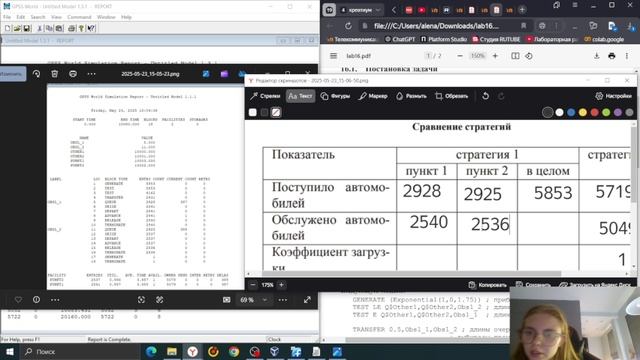The height and width of the screenshot is (360, 640).
Task: Click New file icon in GPSS World toolbar
Action: point(7,28)
